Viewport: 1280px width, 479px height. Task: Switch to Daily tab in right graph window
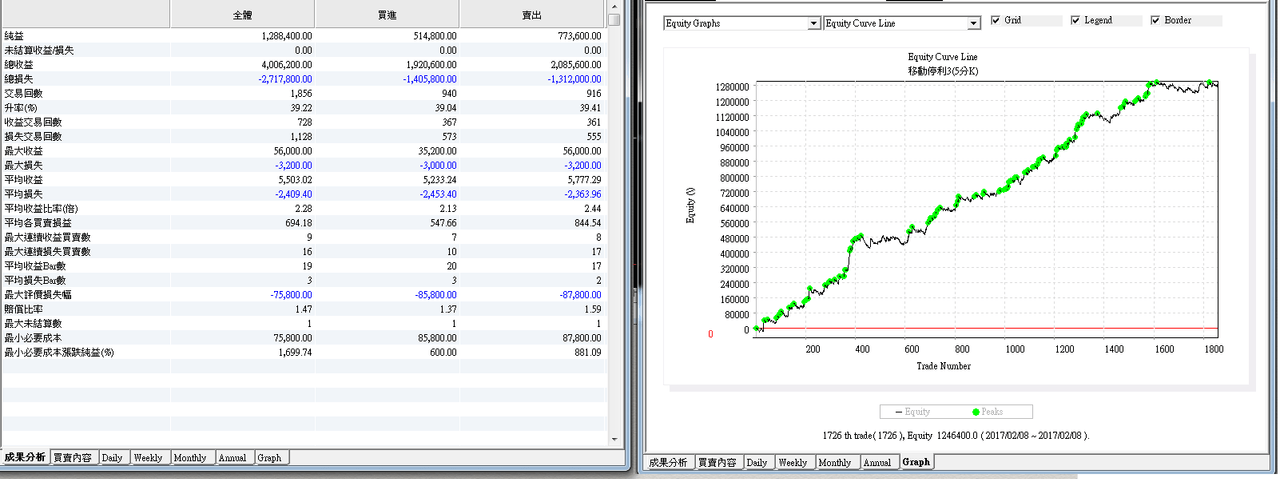pyautogui.click(x=757, y=462)
